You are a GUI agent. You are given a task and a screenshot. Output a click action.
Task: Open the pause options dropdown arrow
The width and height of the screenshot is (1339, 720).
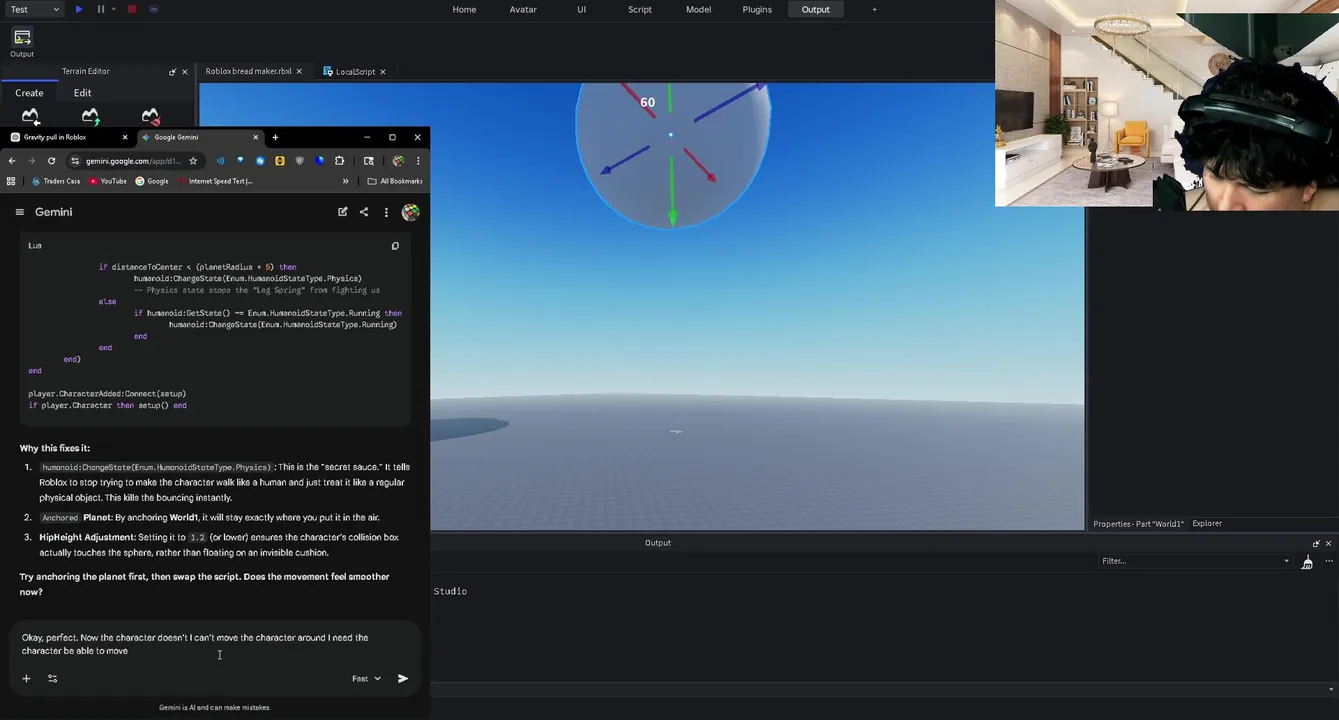pyautogui.click(x=113, y=9)
